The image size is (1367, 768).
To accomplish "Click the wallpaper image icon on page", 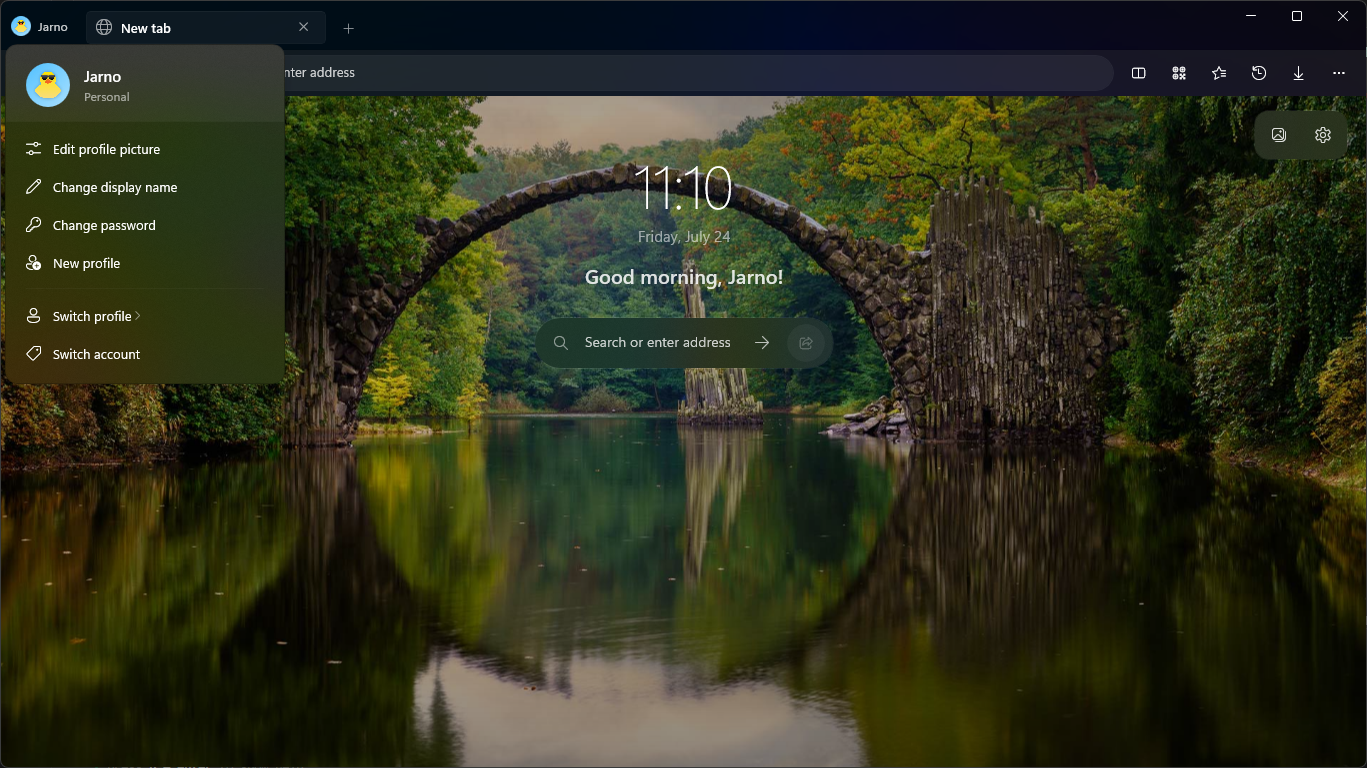I will pos(1278,135).
